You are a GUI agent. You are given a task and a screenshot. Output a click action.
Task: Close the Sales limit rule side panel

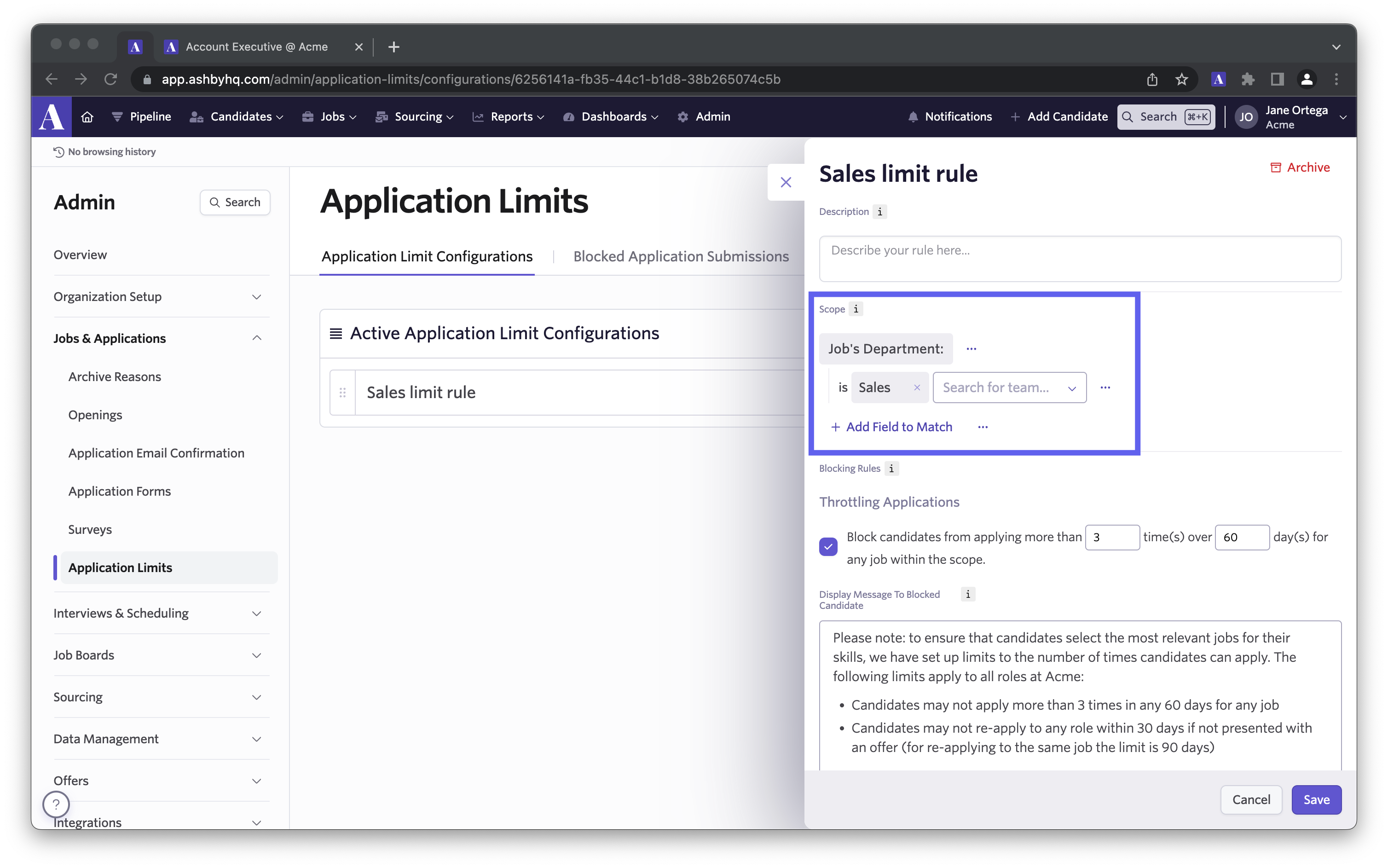point(786,183)
